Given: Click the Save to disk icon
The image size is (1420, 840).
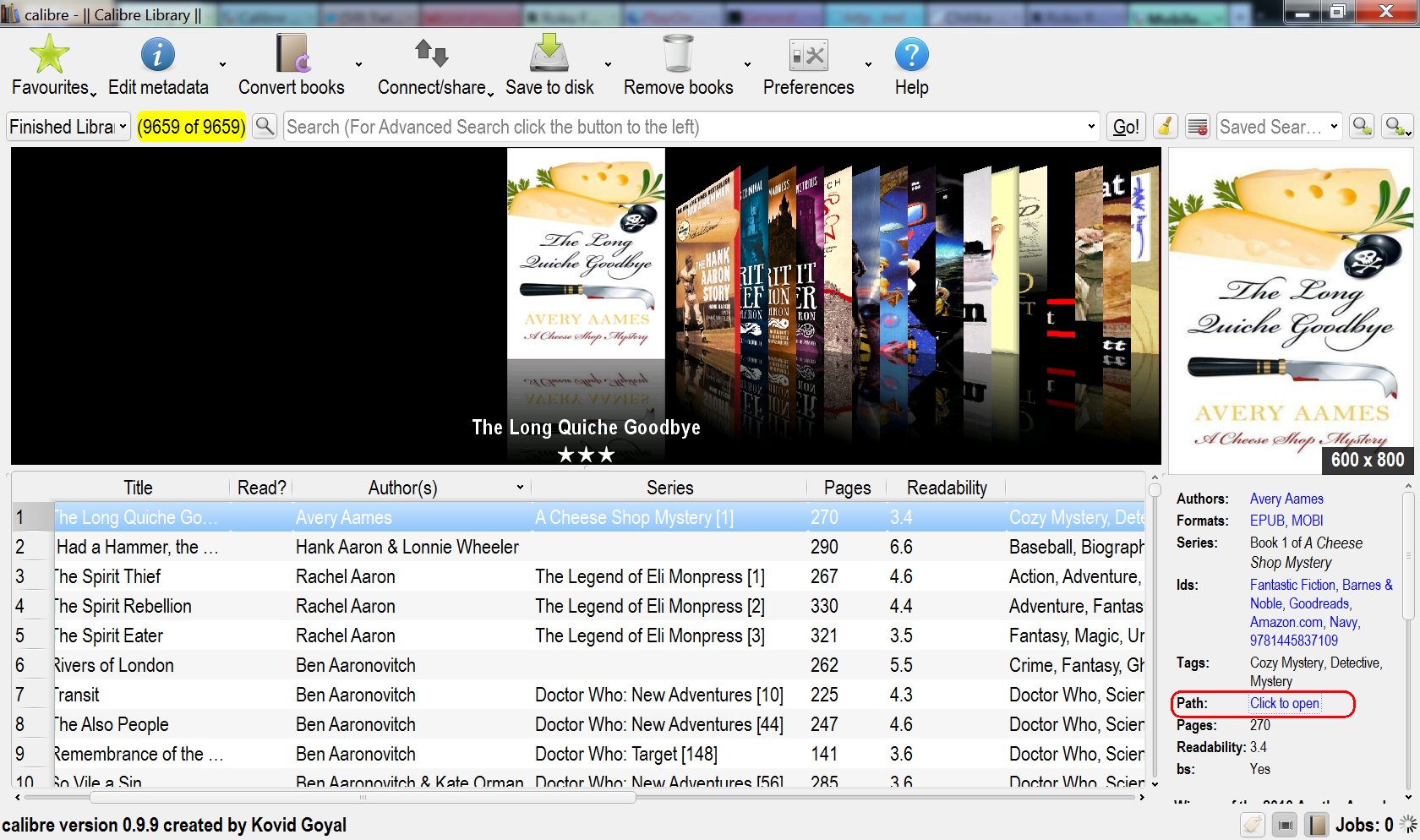Looking at the screenshot, I should [549, 53].
